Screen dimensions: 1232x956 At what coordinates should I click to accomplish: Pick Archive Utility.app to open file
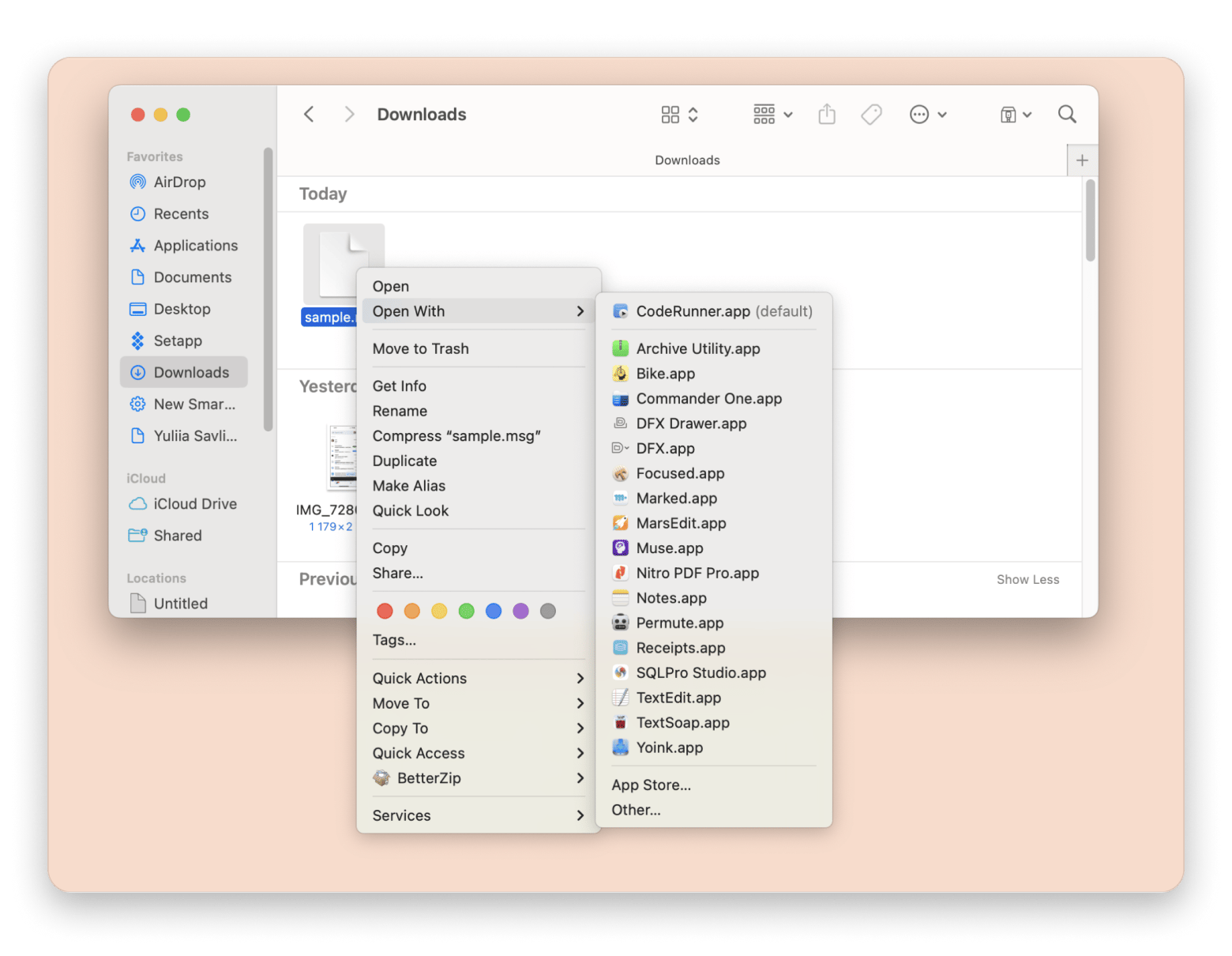(698, 348)
